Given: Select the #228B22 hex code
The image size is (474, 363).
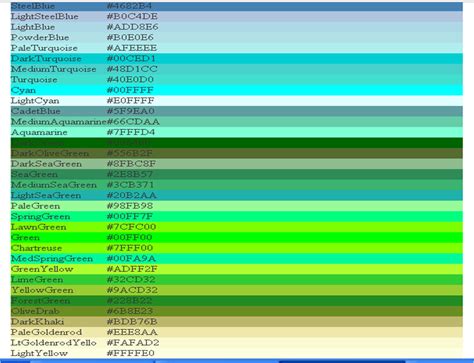Looking at the screenshot, I should (x=129, y=301).
